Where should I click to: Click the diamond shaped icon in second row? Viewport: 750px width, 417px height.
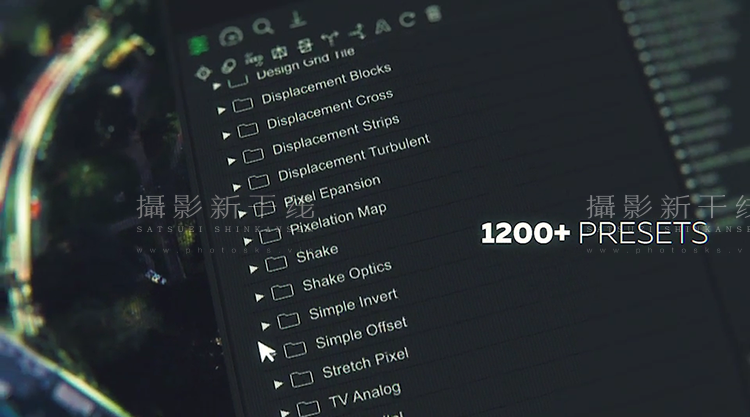click(x=204, y=73)
